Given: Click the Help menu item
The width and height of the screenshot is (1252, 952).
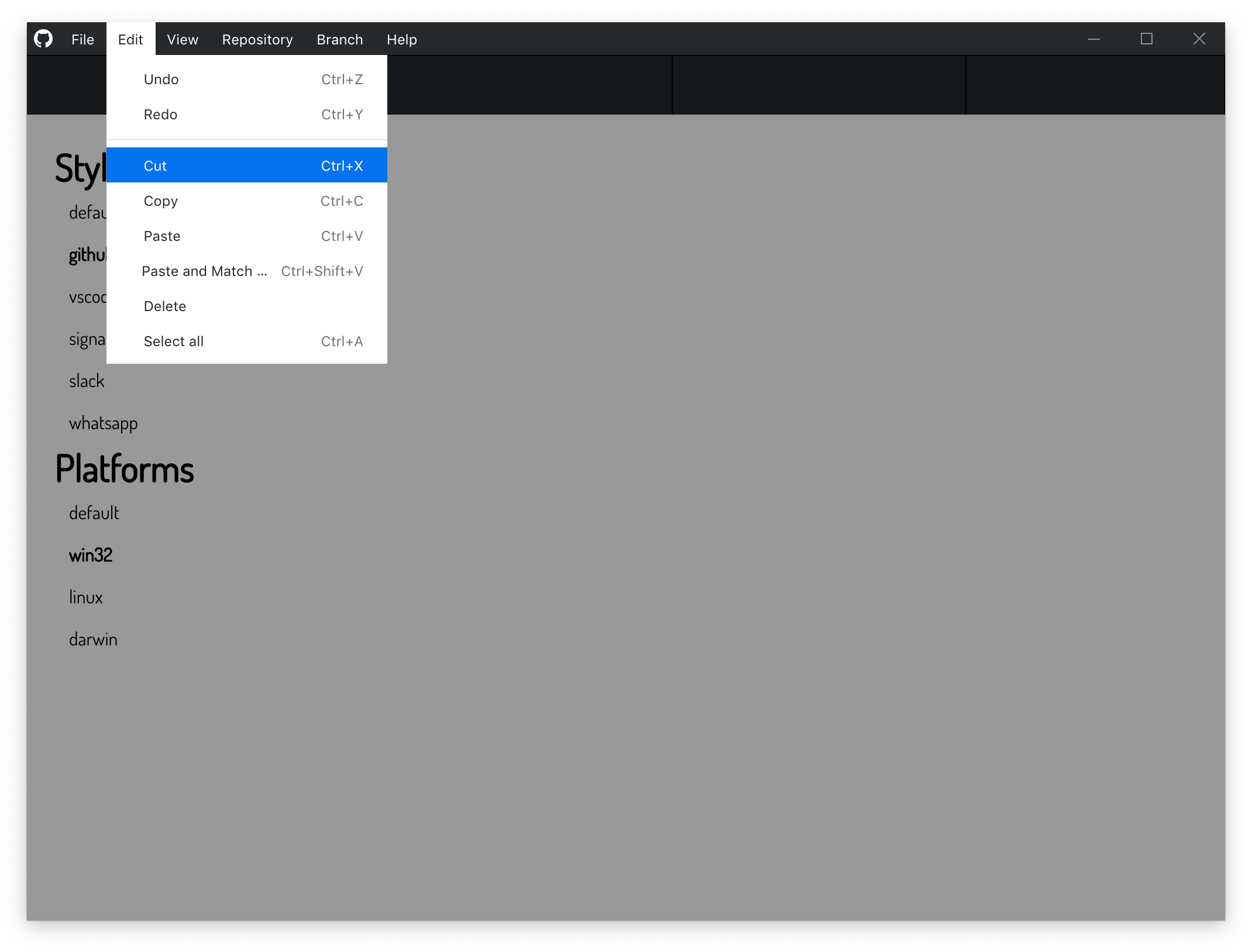Looking at the screenshot, I should (x=402, y=40).
